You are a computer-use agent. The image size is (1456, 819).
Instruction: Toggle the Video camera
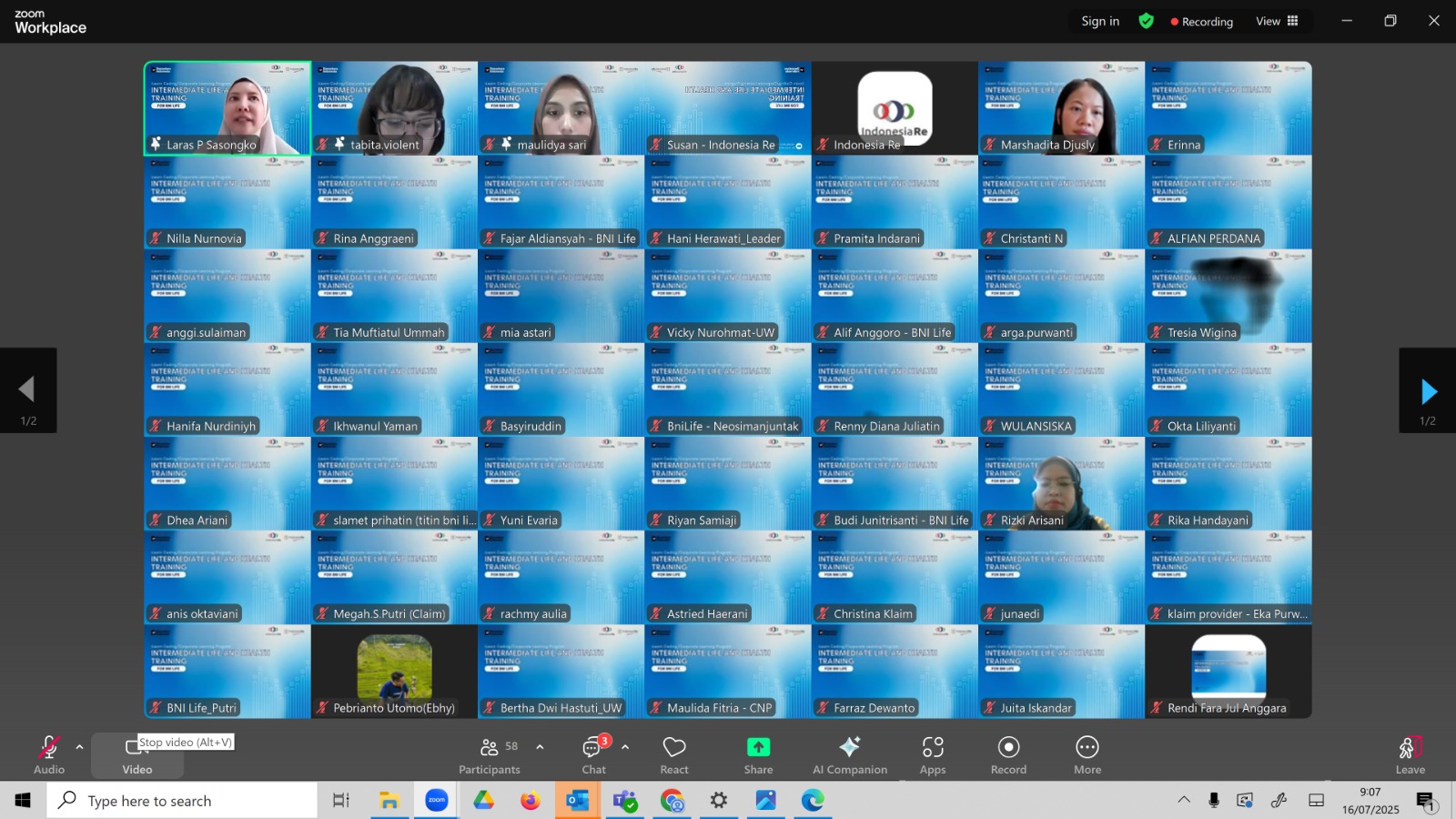pyautogui.click(x=137, y=755)
